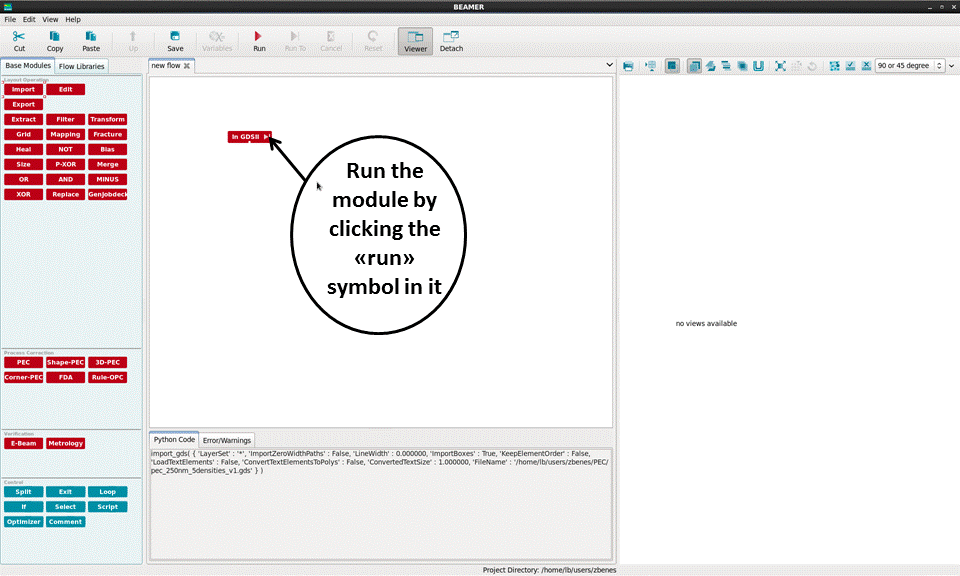
Task: Click the print icon in viewer toolbar
Action: [x=628, y=66]
